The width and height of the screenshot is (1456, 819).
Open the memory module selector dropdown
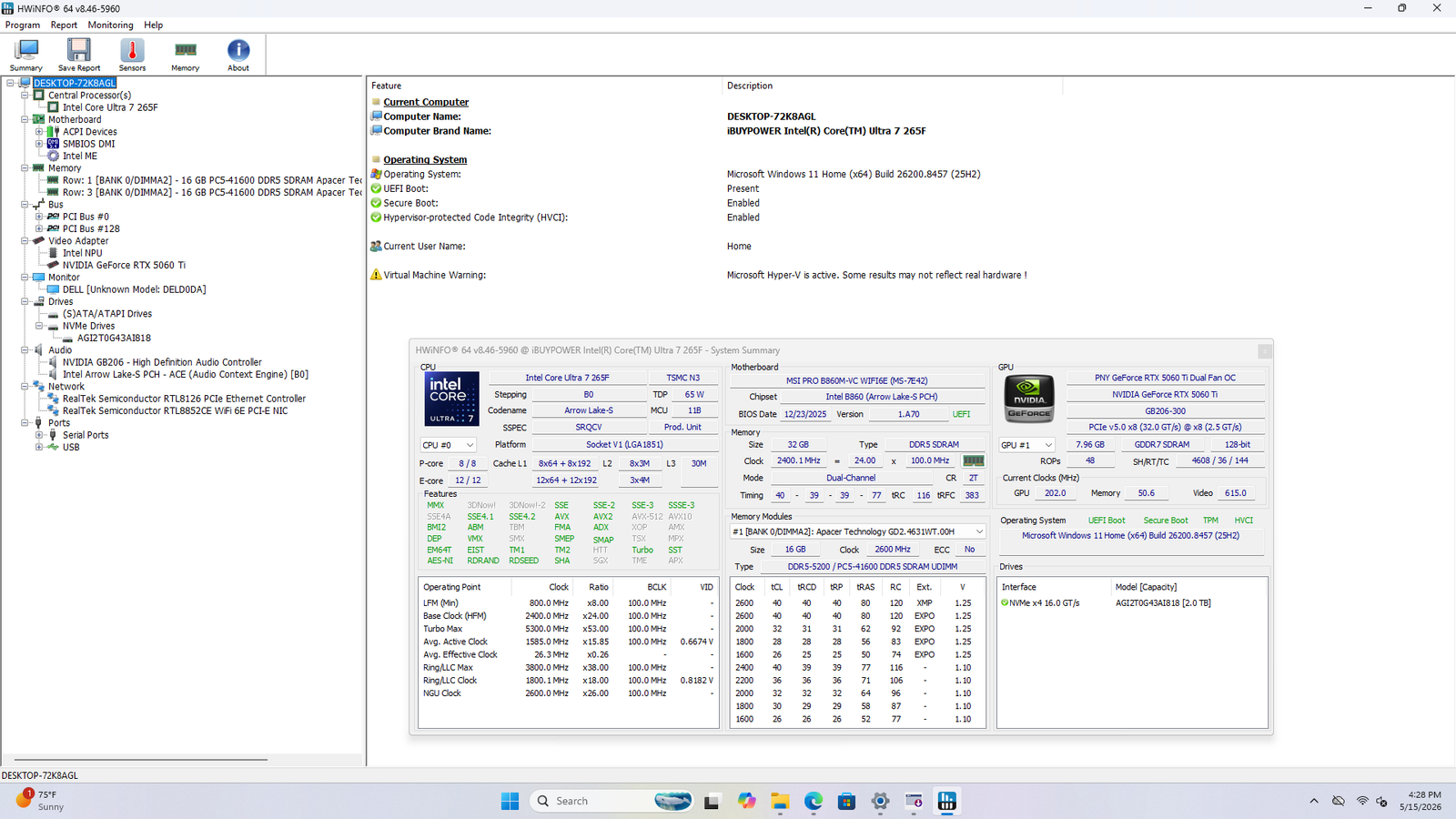pos(857,531)
